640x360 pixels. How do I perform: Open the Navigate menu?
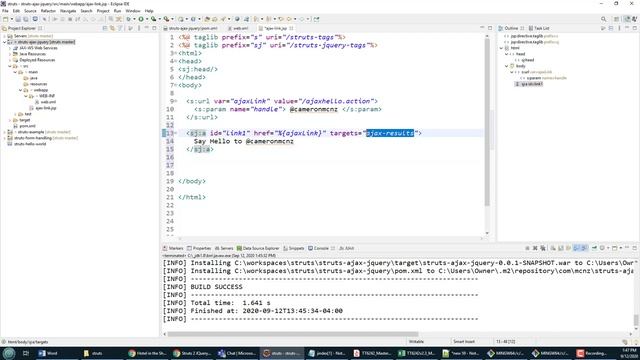pyautogui.click(x=68, y=11)
